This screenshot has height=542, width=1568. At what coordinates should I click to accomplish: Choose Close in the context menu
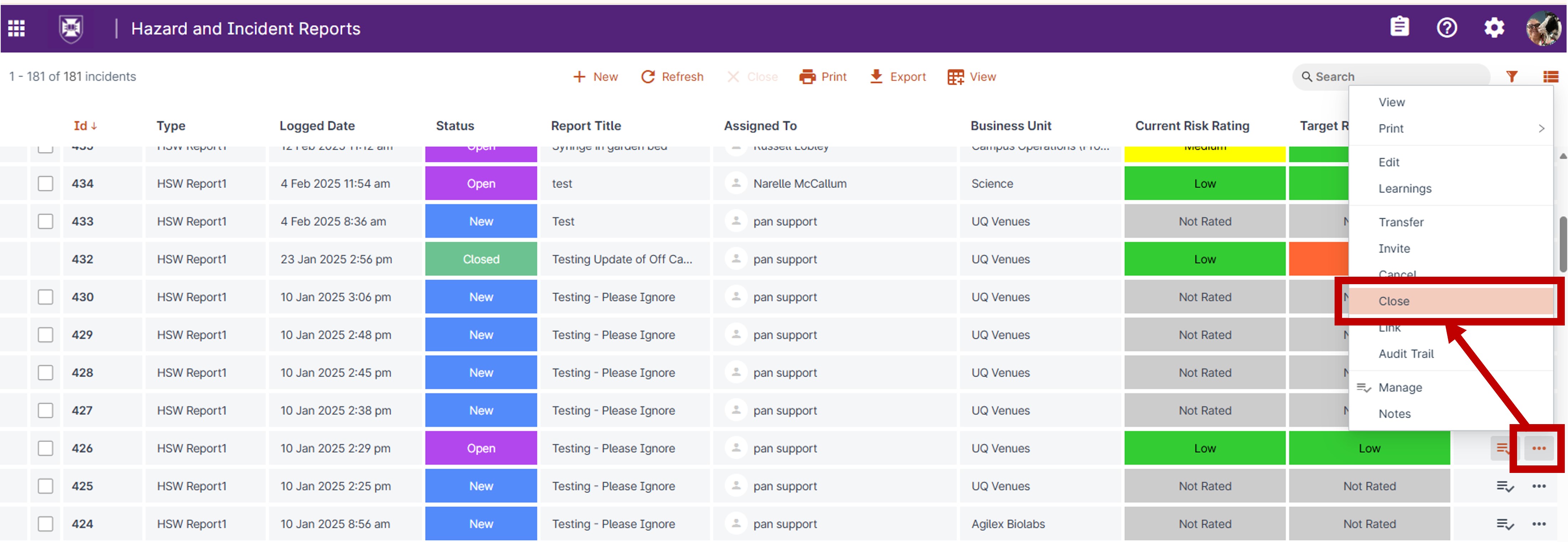pos(1451,301)
